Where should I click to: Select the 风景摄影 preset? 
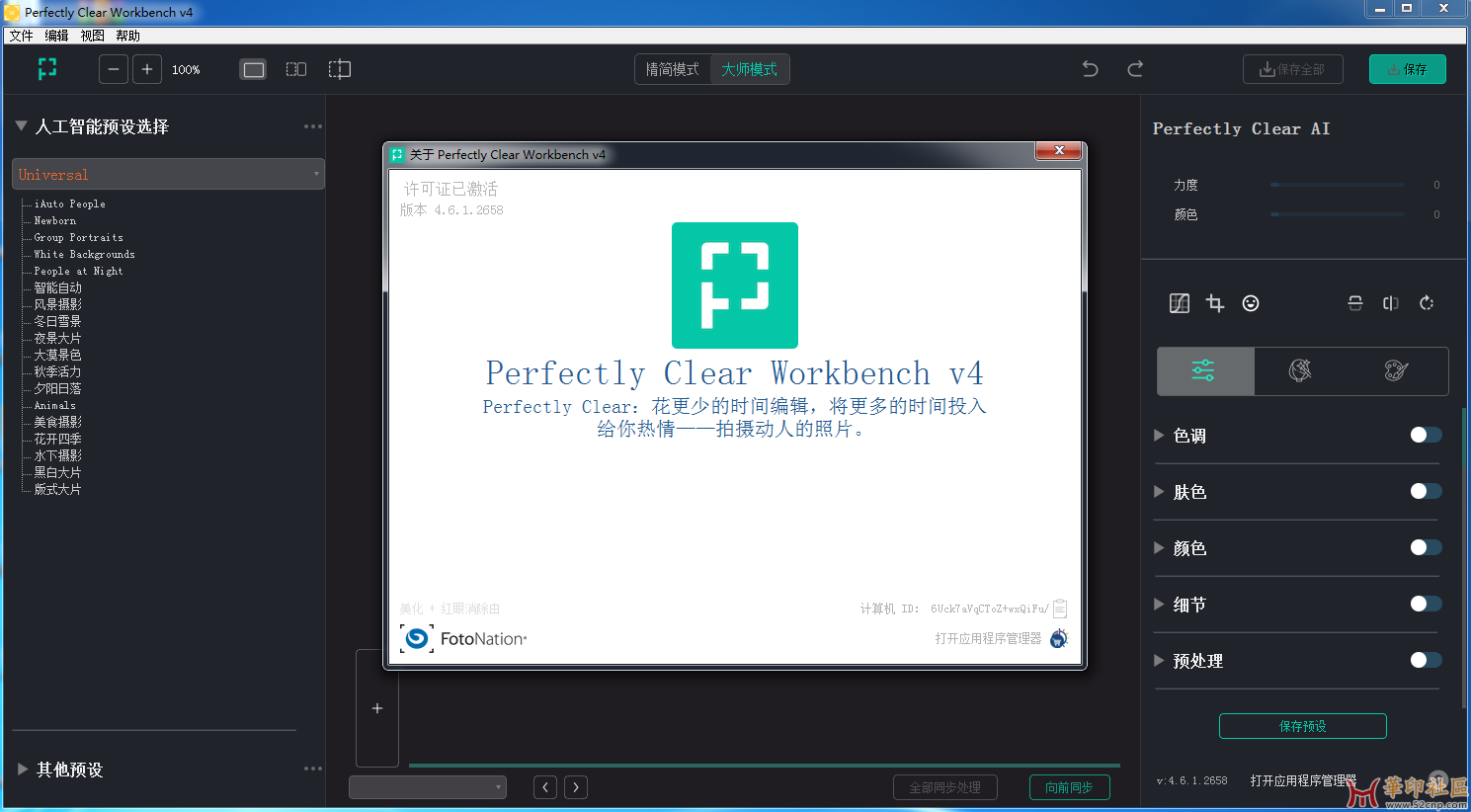tap(57, 304)
